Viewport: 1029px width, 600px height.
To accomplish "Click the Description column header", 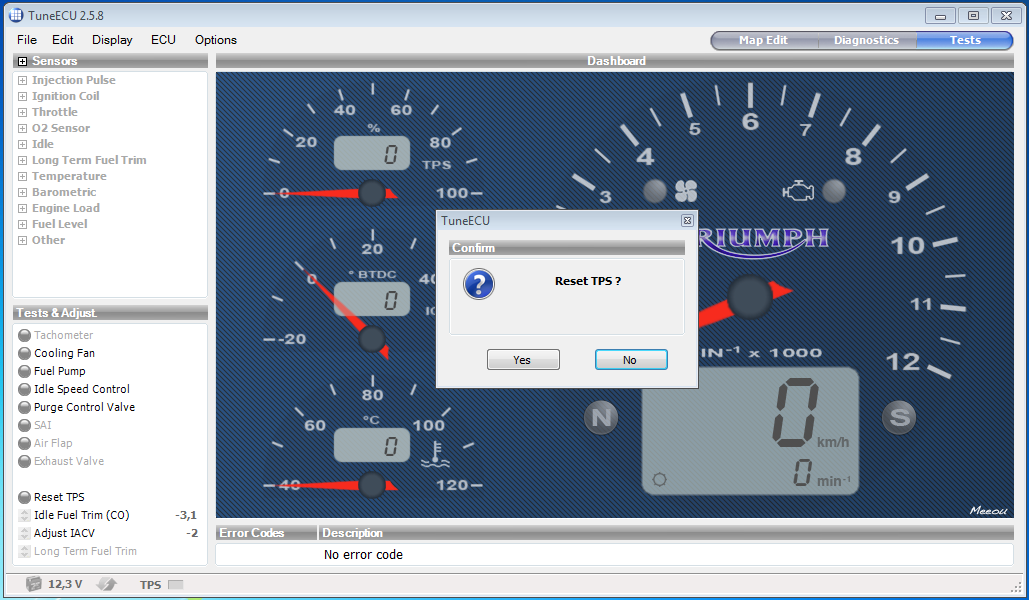I will coord(666,533).
